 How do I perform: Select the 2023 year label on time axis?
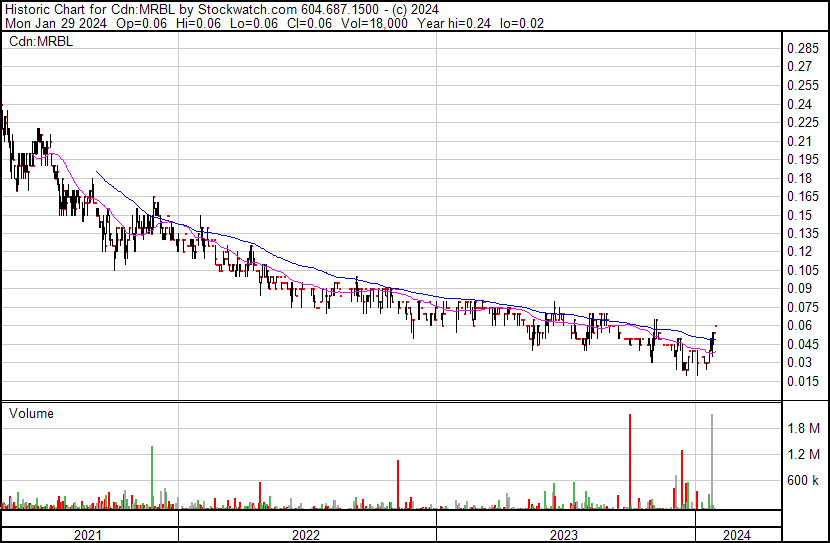point(565,535)
